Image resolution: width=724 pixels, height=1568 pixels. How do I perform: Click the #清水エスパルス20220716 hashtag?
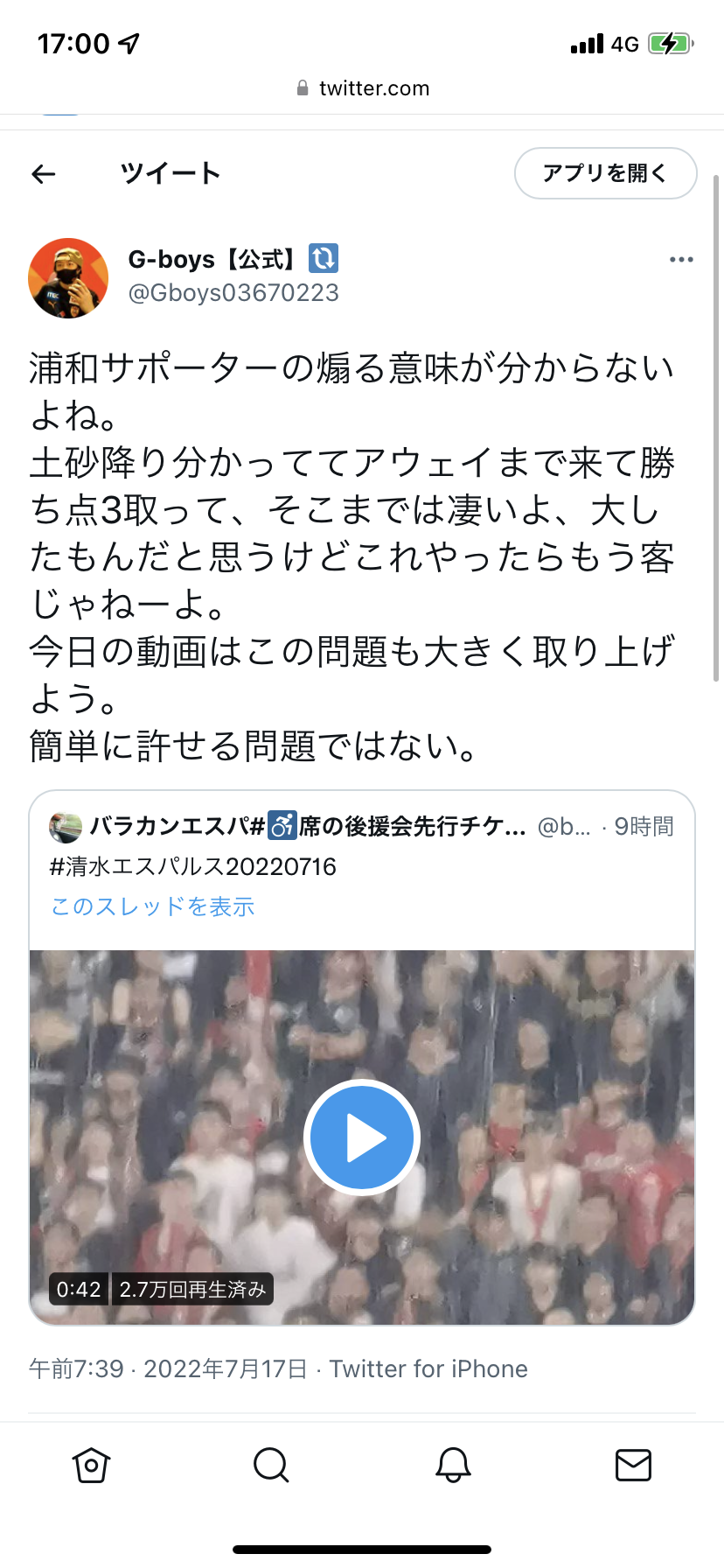[x=193, y=866]
